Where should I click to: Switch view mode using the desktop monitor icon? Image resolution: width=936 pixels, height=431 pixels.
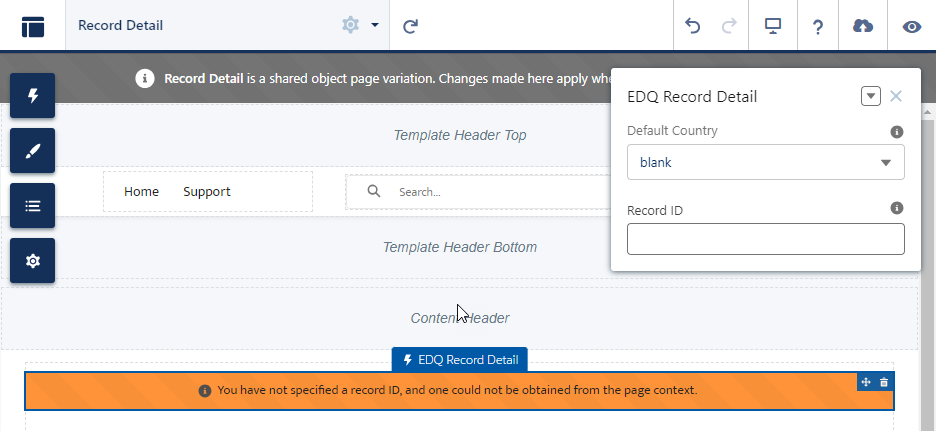pyautogui.click(x=773, y=26)
